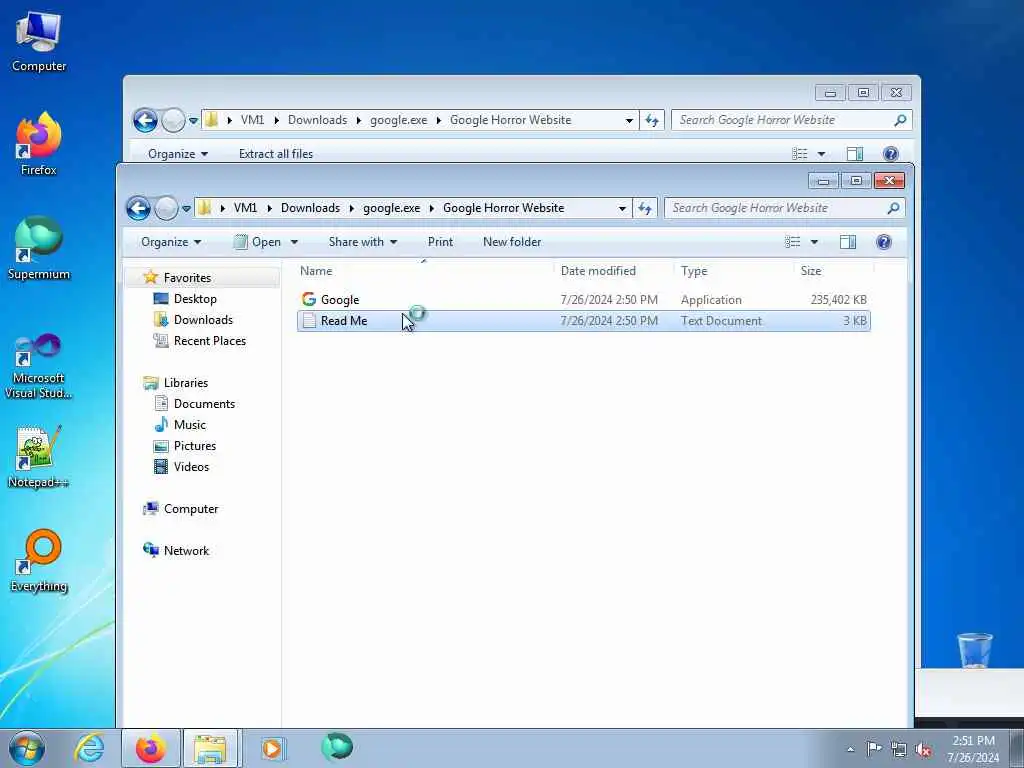Open Supermium from the taskbar
Image resolution: width=1024 pixels, height=768 pixels.
338,747
